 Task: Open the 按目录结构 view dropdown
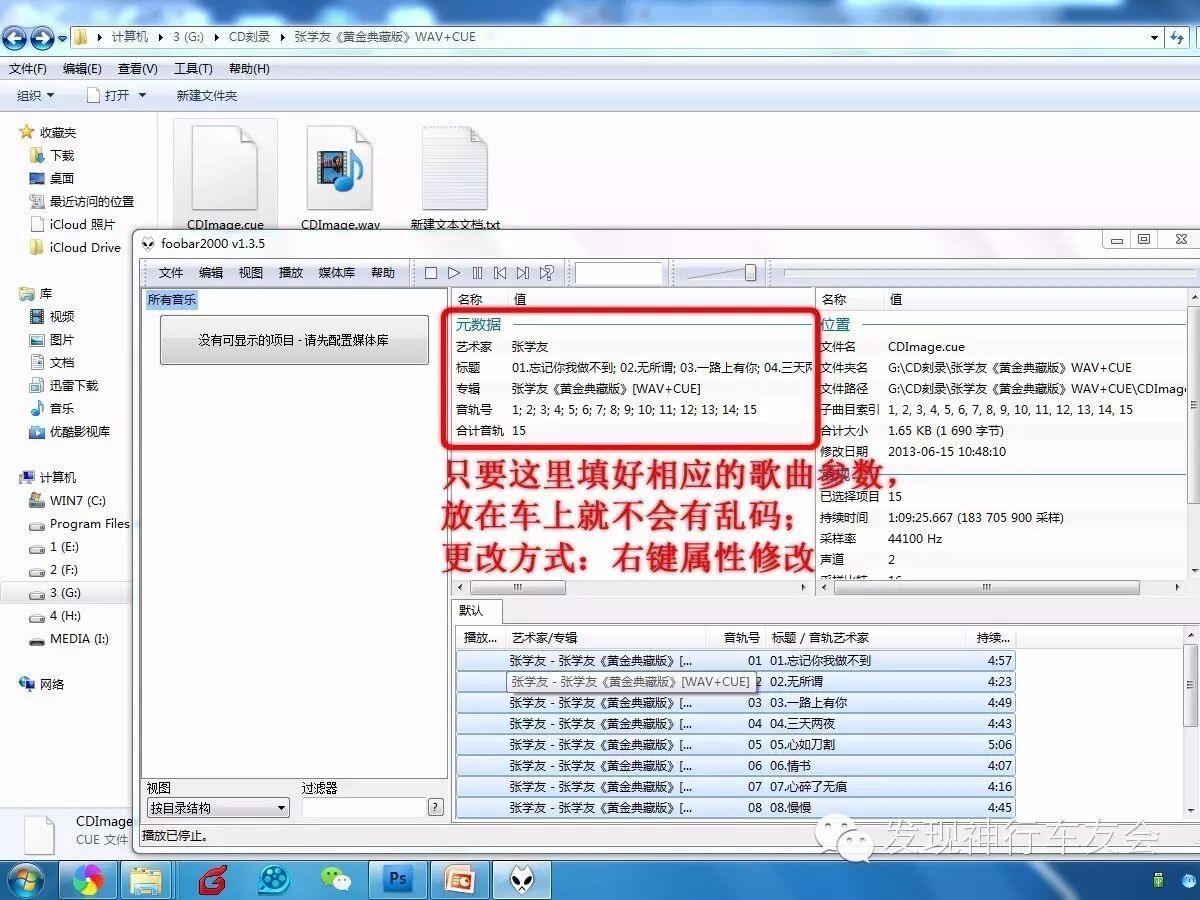[x=218, y=808]
